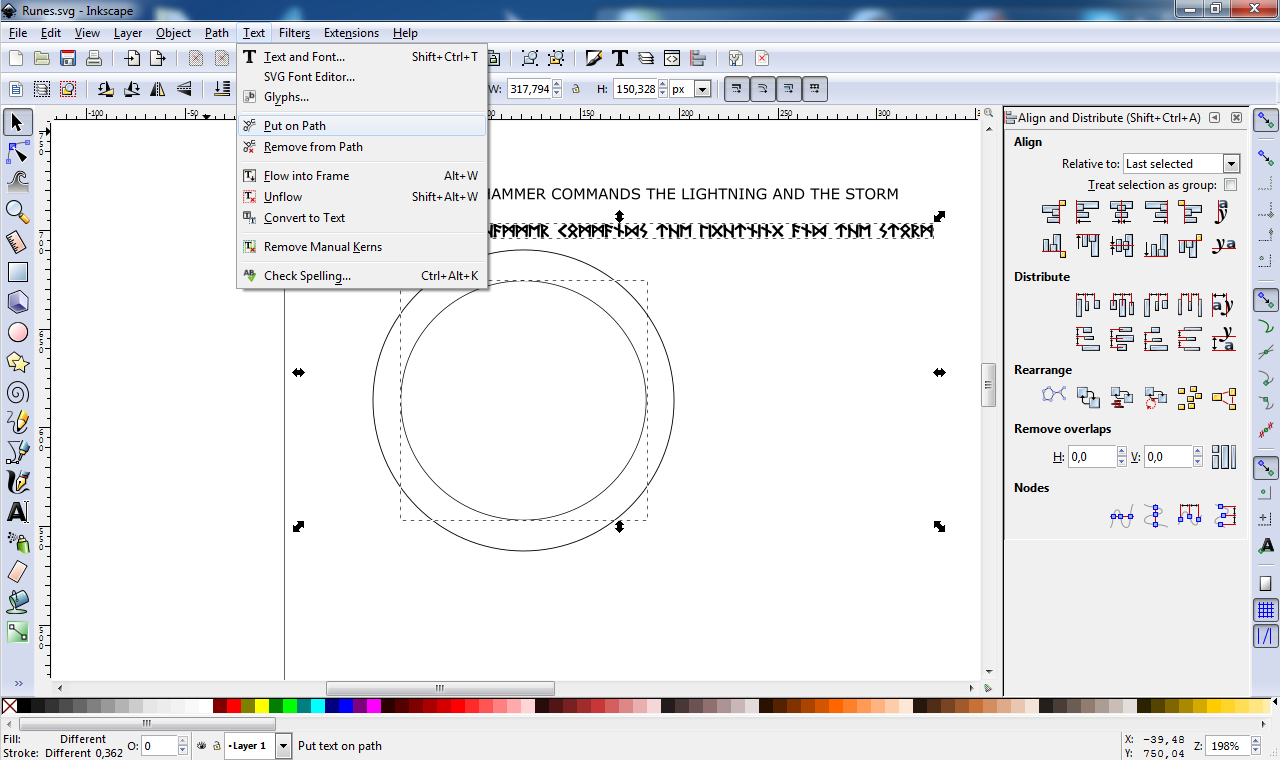This screenshot has width=1280, height=760.
Task: Select the Ellipse circle tool
Action: (17, 332)
